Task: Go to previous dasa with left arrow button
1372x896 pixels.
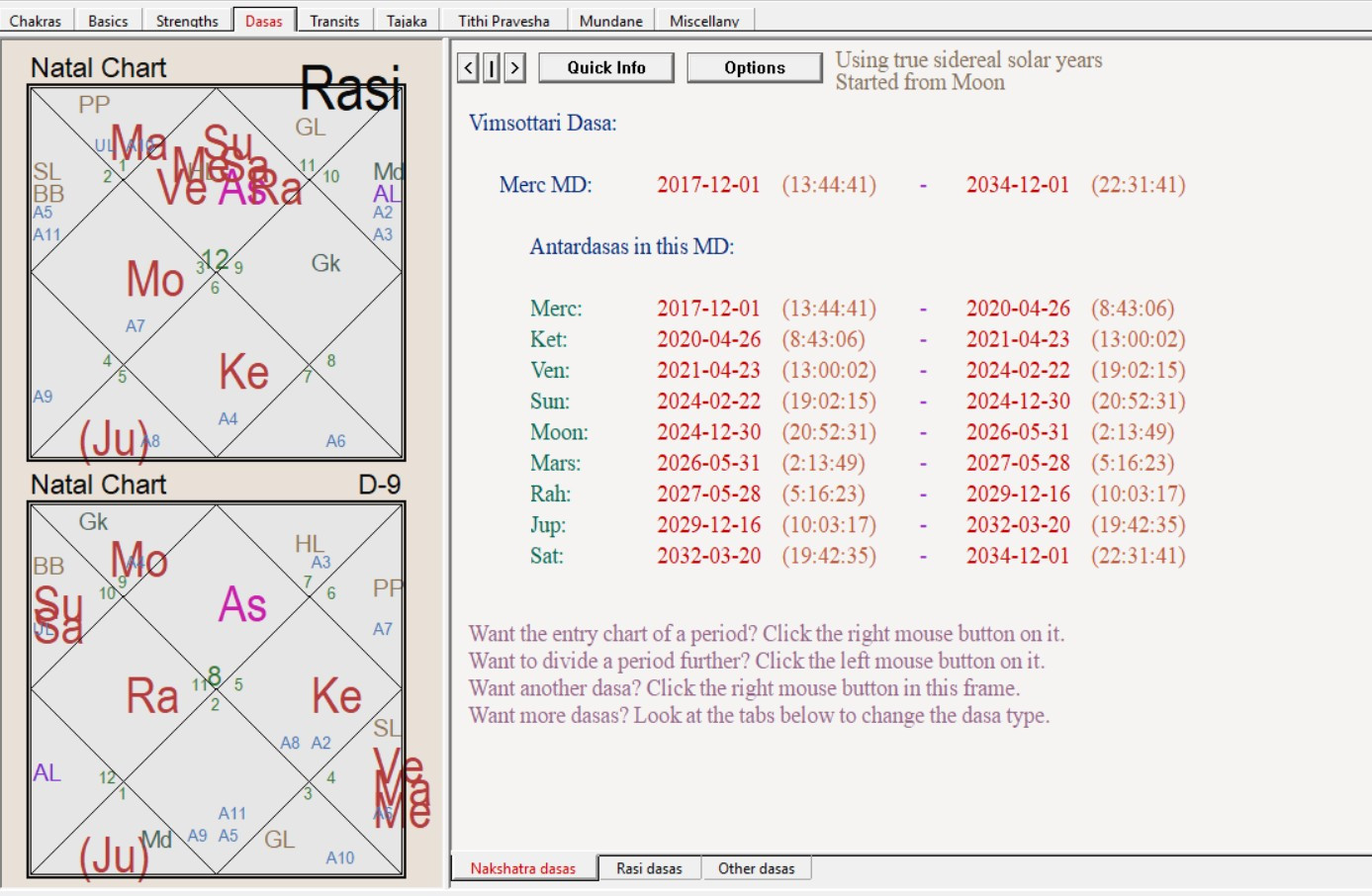Action: [x=468, y=67]
